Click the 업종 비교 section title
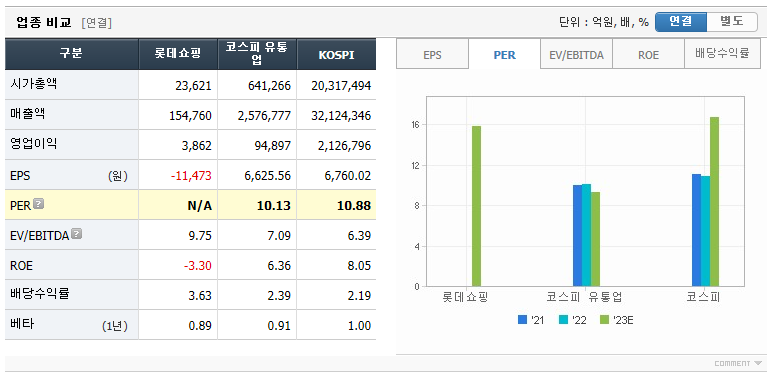The image size is (773, 379). 44,22
